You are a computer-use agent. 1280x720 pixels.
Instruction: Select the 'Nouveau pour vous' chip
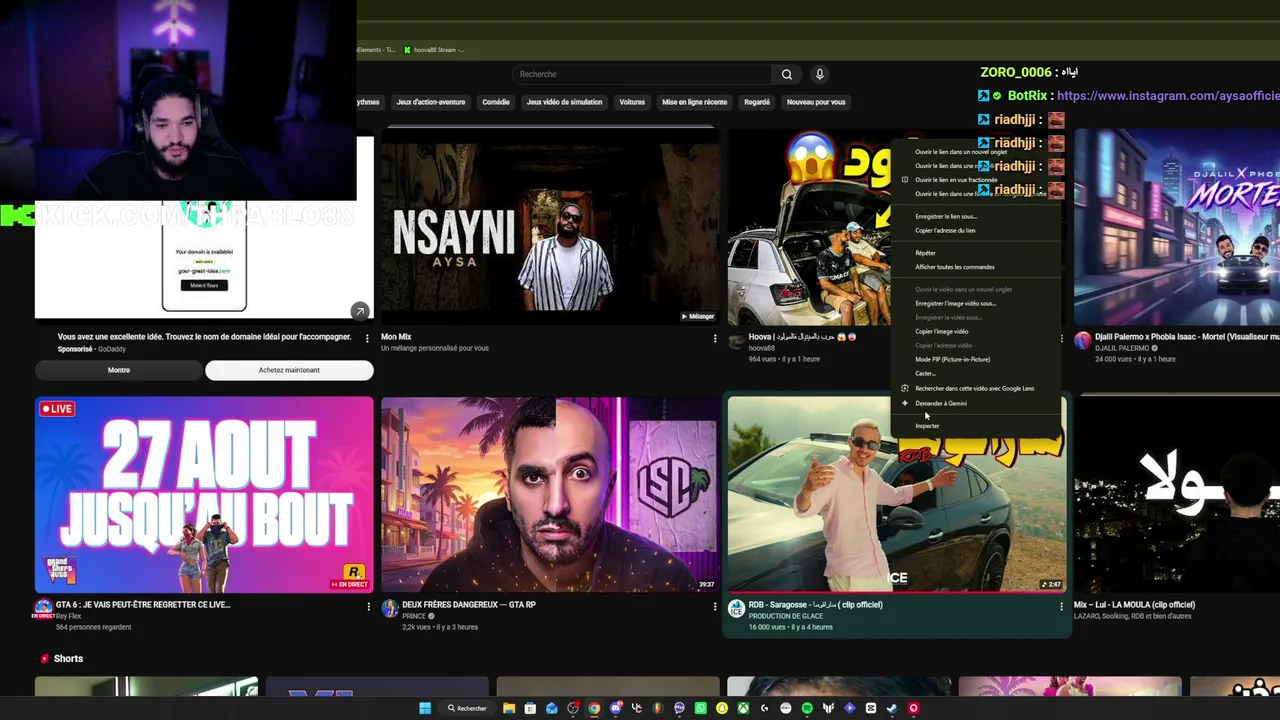[x=816, y=102]
